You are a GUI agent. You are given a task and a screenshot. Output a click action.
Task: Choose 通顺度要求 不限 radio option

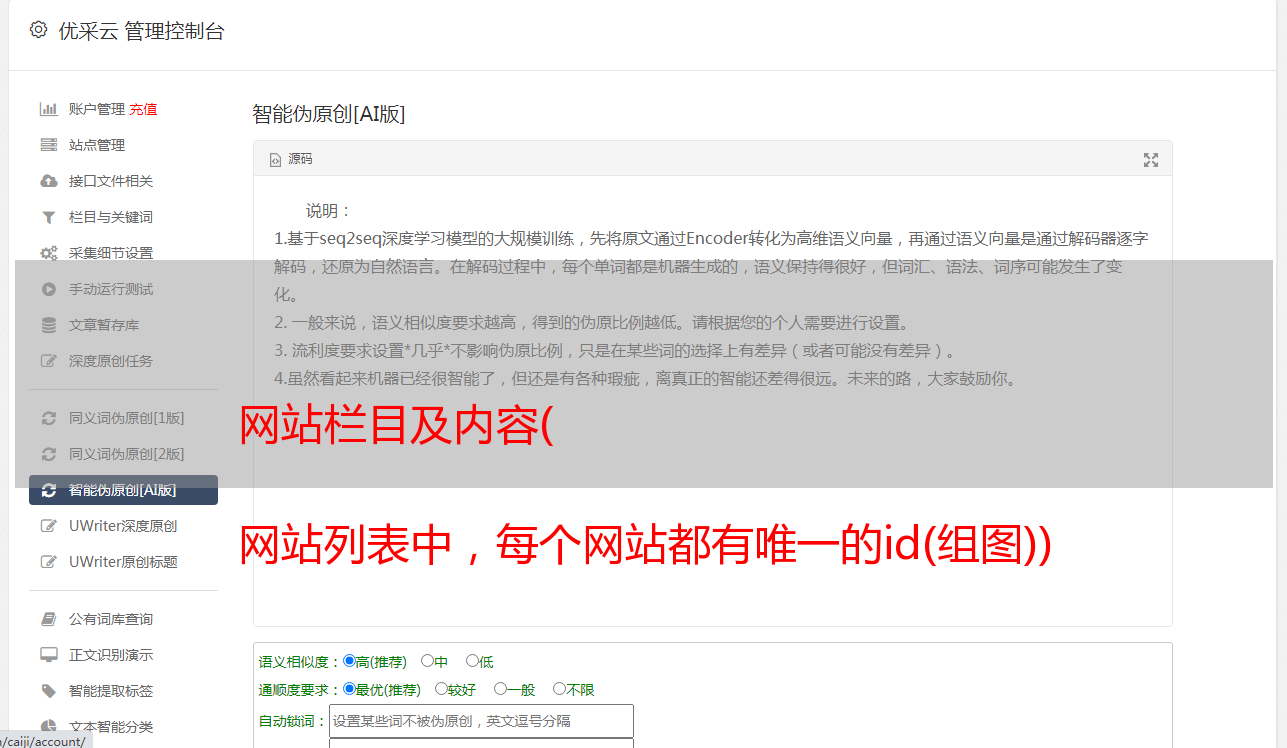tap(559, 689)
